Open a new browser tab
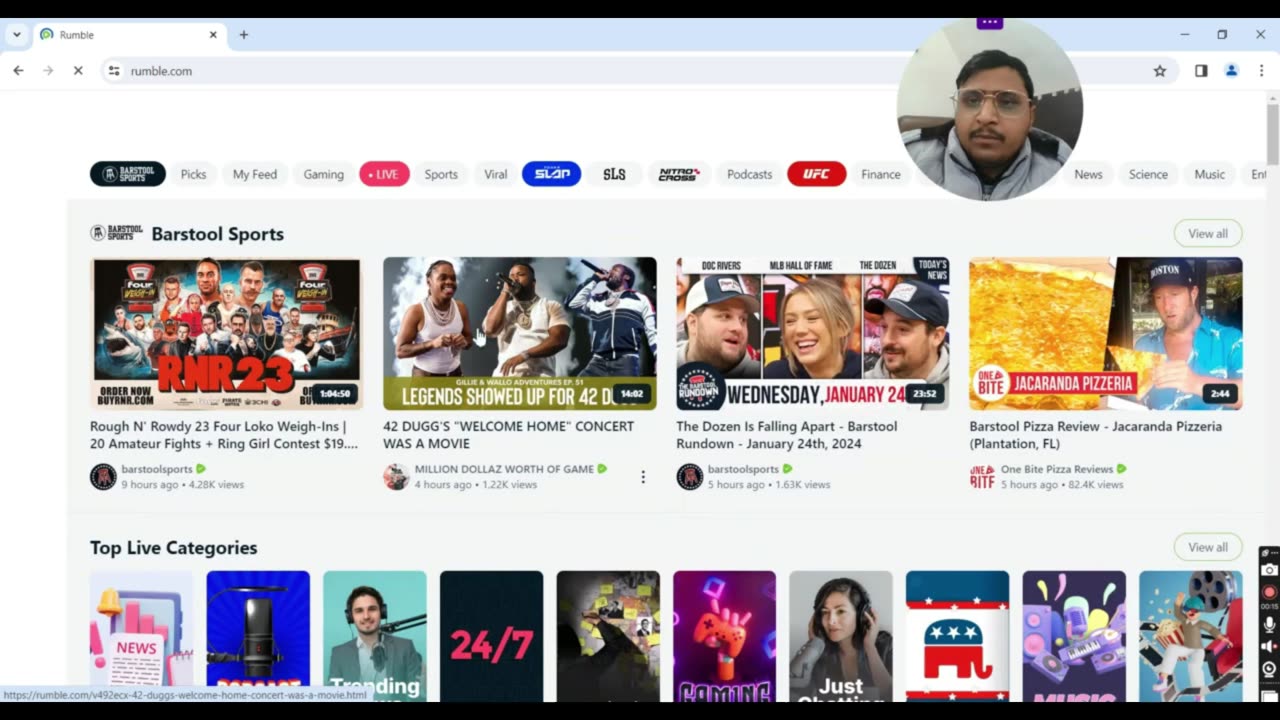Image resolution: width=1280 pixels, height=720 pixels. [x=243, y=35]
